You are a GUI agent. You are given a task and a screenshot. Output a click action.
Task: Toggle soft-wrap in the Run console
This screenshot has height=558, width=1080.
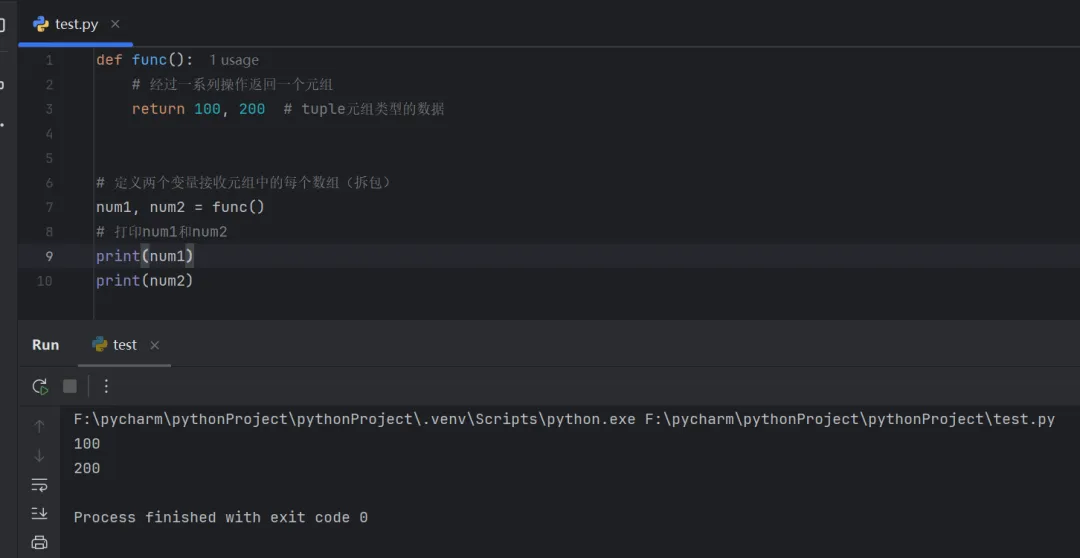pos(39,485)
